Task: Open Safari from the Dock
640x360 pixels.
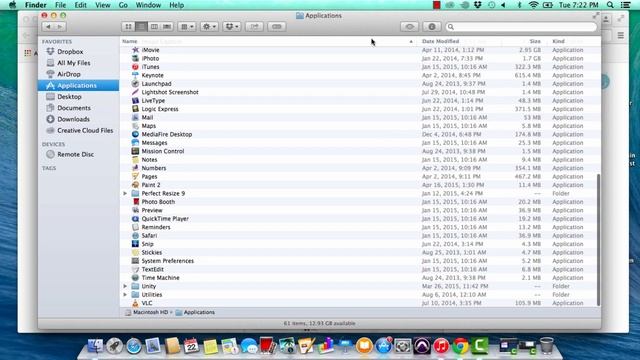Action: coord(133,346)
